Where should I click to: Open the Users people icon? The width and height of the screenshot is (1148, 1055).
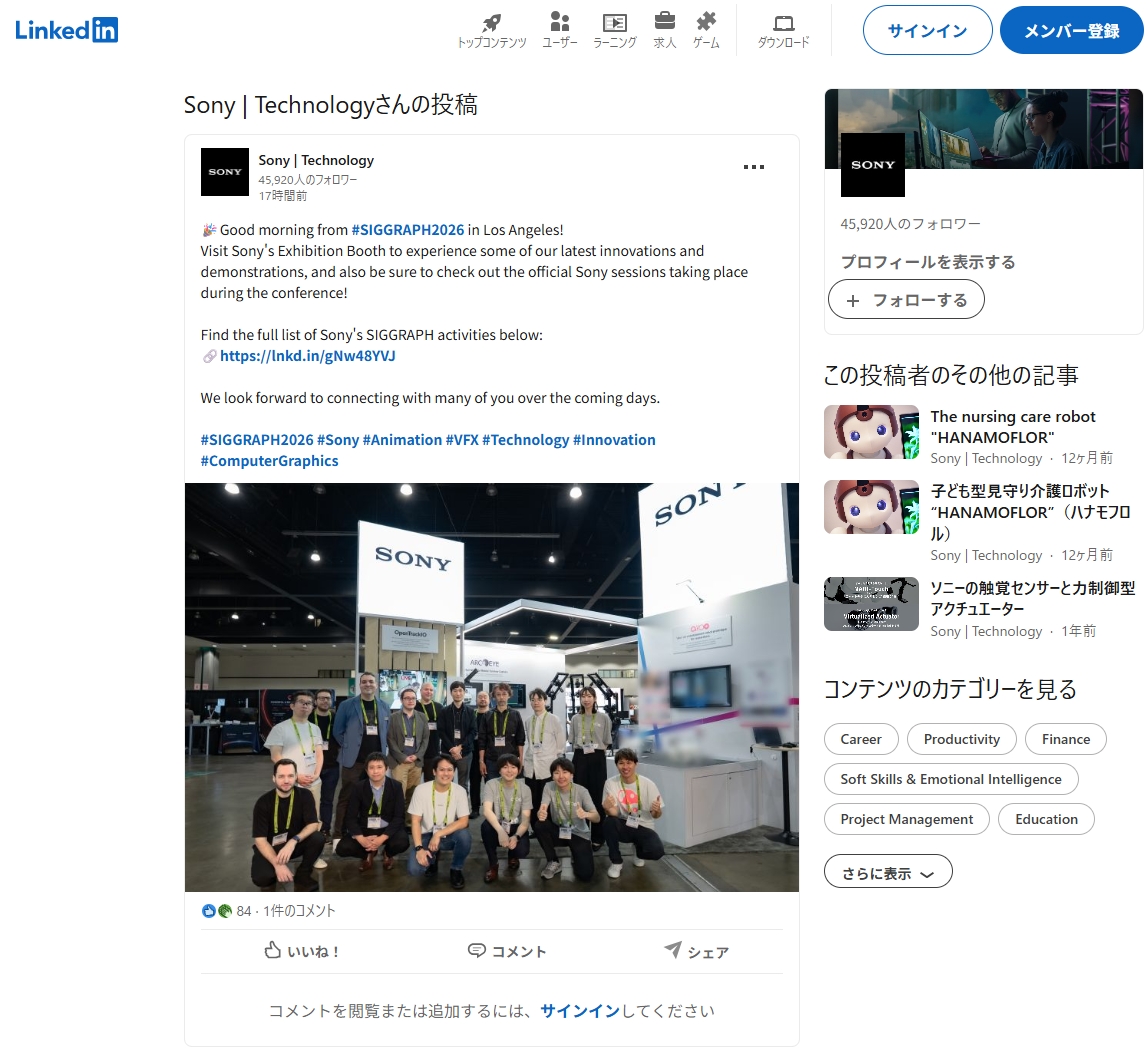click(x=559, y=30)
